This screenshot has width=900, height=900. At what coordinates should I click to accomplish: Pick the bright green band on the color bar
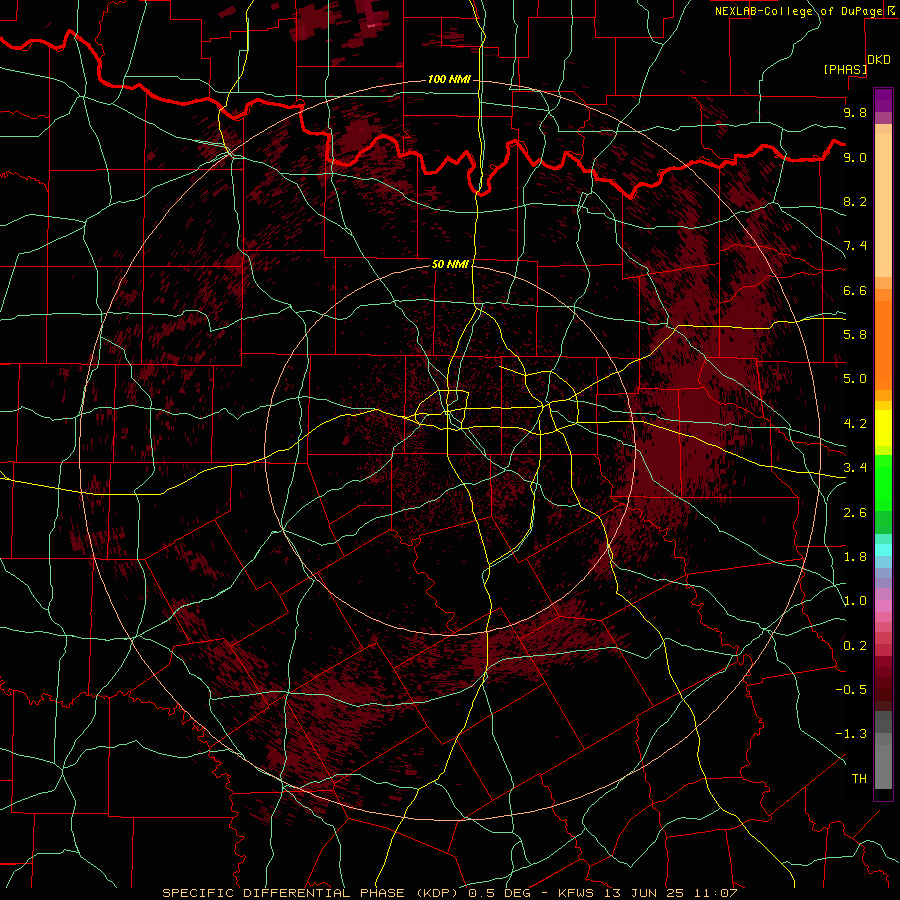pyautogui.click(x=883, y=484)
